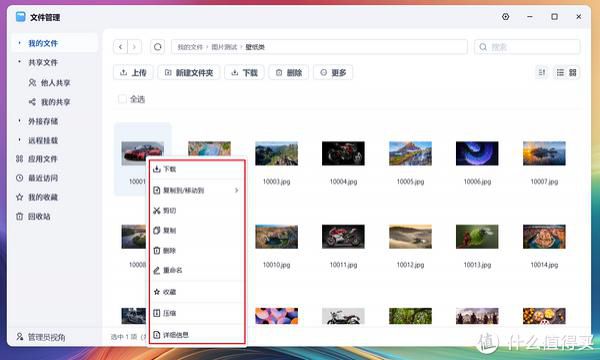This screenshot has width=600, height=360.
Task: Select the 10001 red car thumbnail
Action: pyautogui.click(x=142, y=153)
